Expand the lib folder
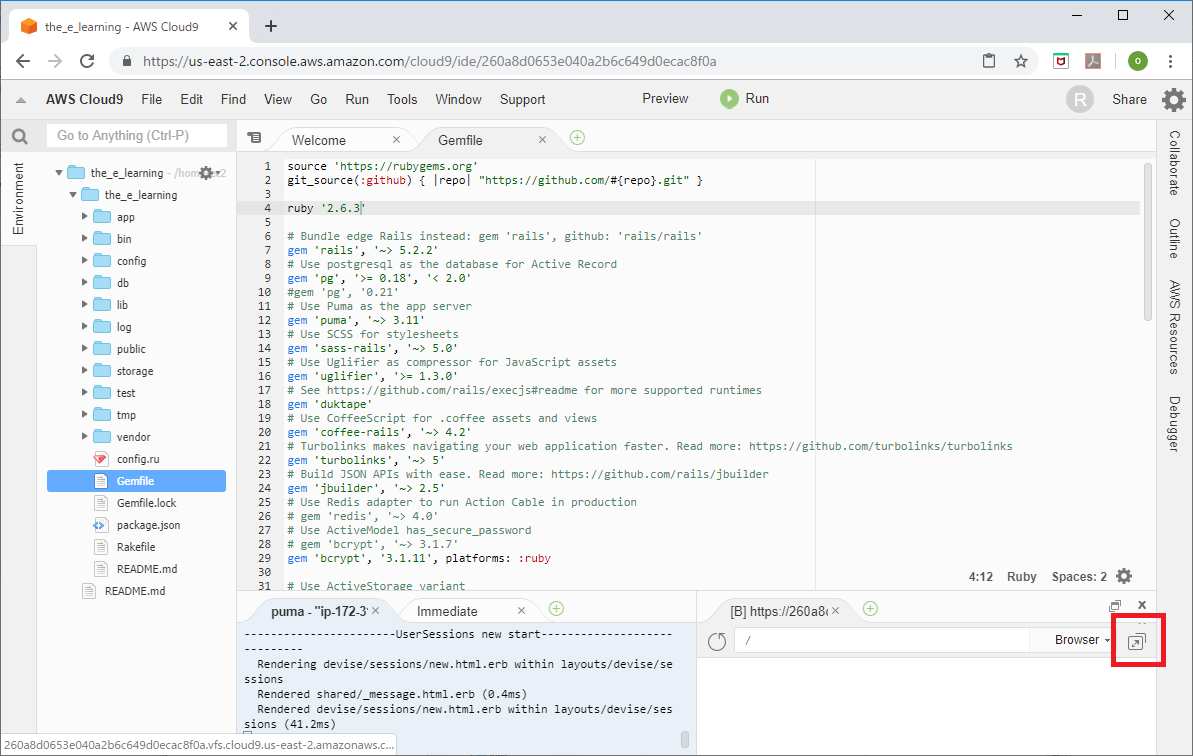 pyautogui.click(x=84, y=305)
